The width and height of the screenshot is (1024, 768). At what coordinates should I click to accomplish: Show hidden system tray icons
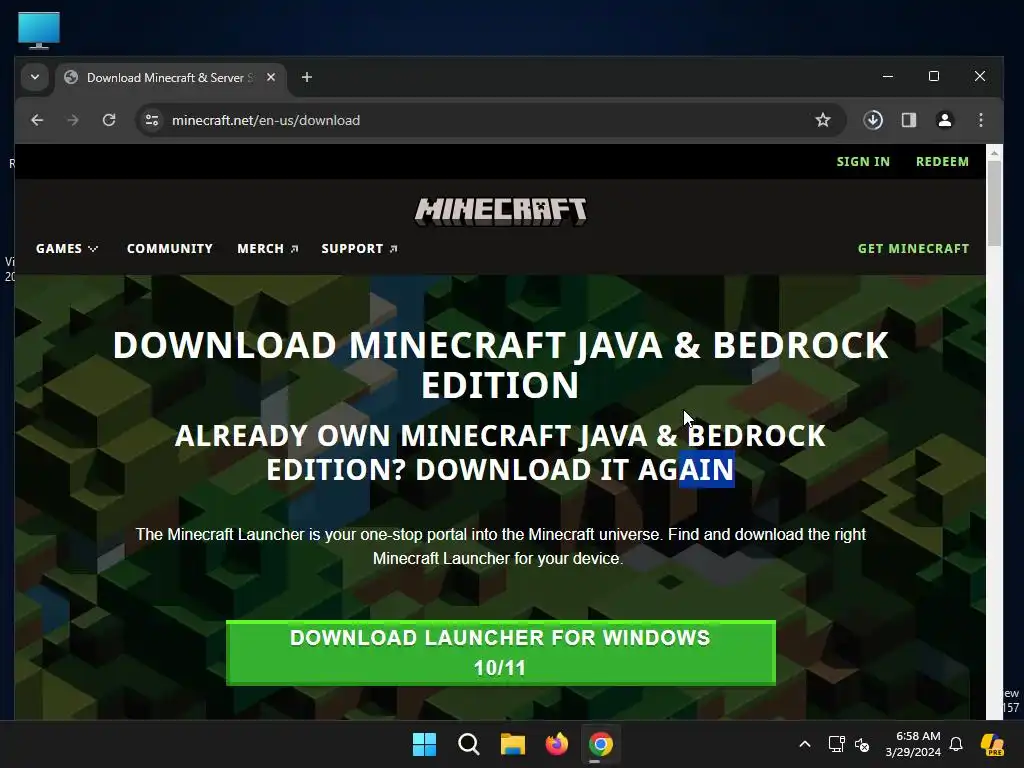805,744
